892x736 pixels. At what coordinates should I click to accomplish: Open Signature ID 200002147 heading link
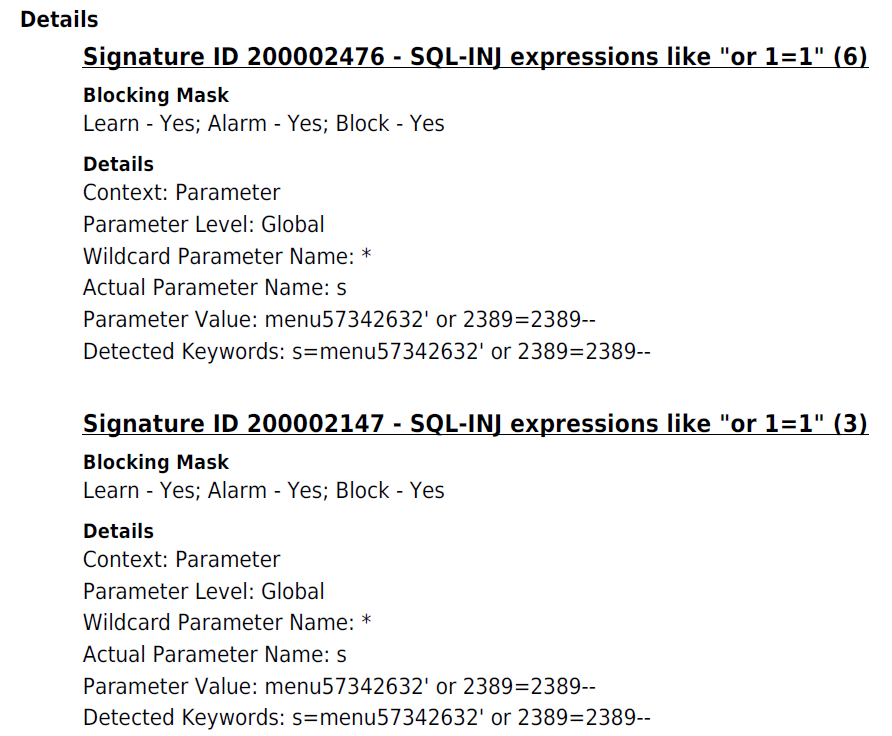click(475, 424)
